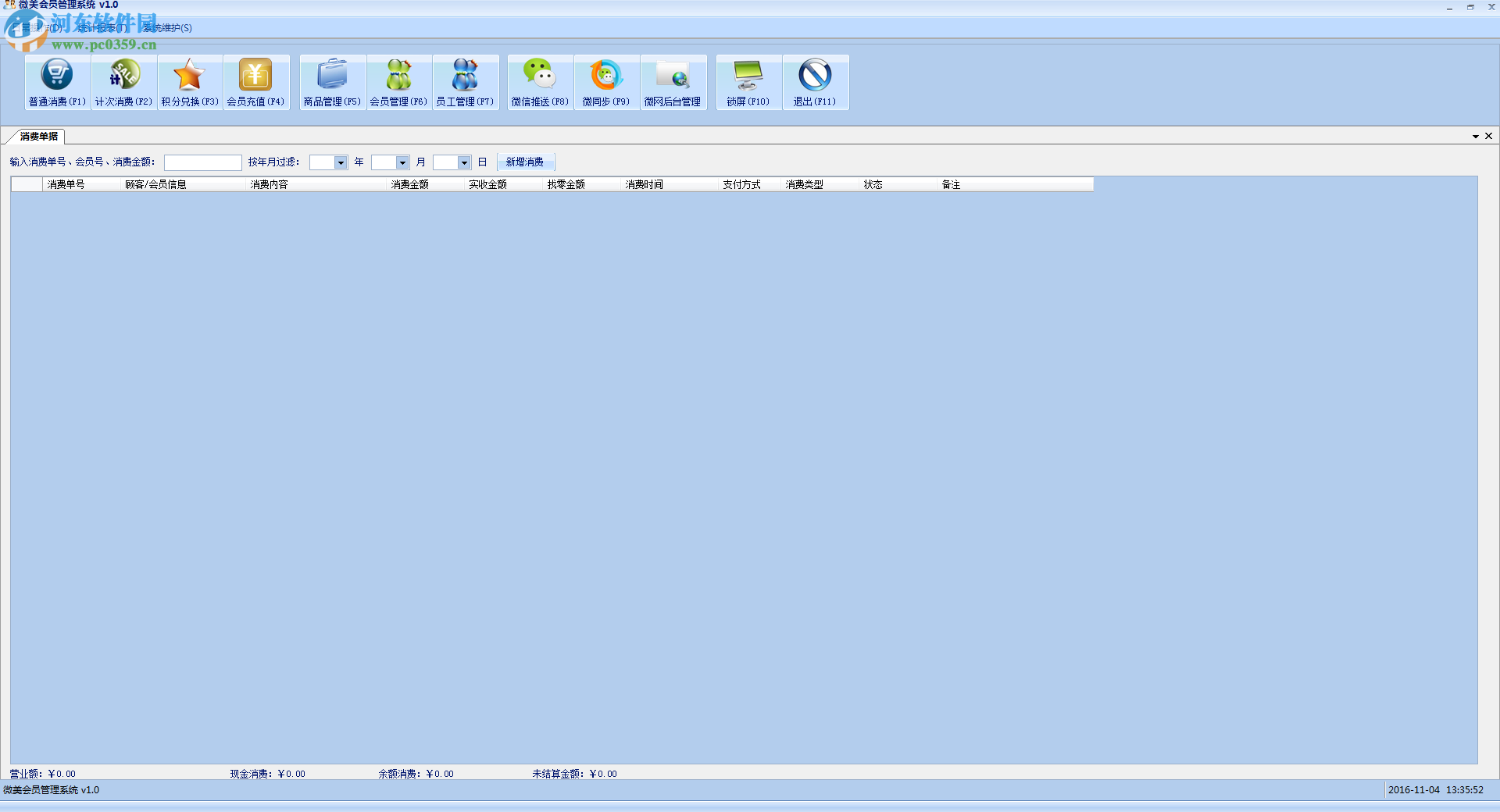Click the 新增消费 button
Image resolution: width=1500 pixels, height=812 pixels.
tap(525, 162)
